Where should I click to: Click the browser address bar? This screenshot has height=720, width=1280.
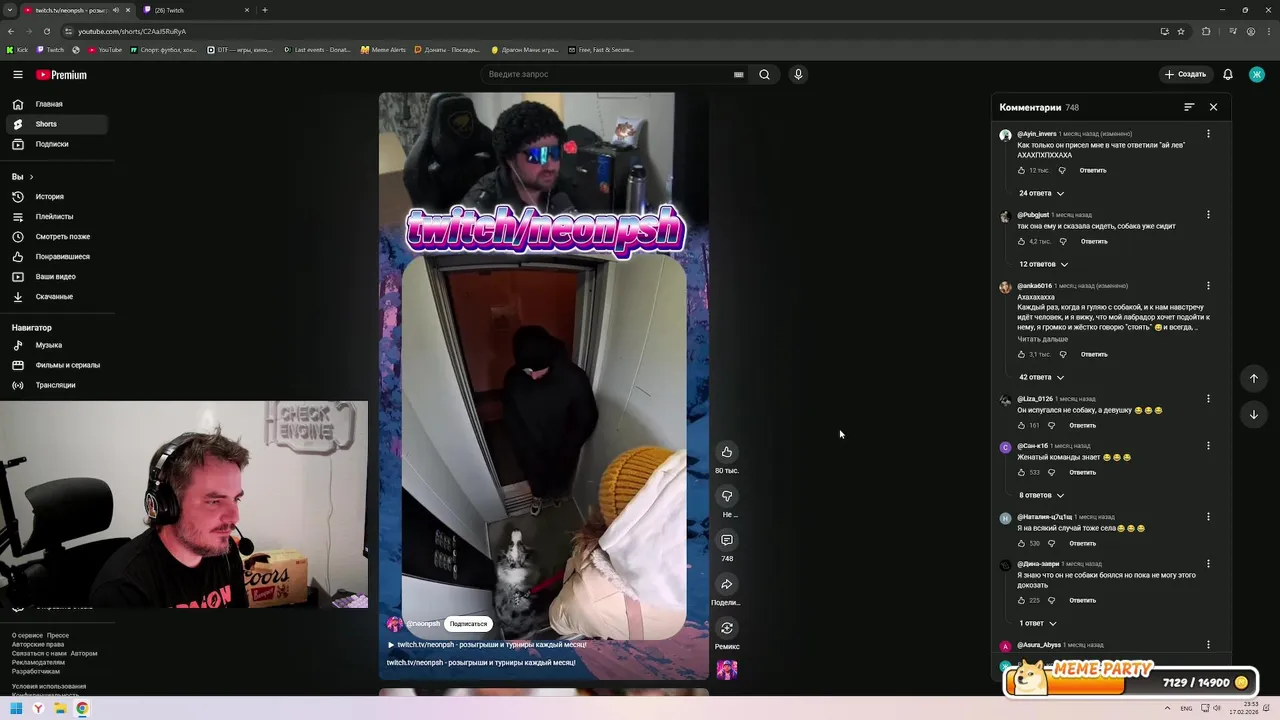coord(610,31)
